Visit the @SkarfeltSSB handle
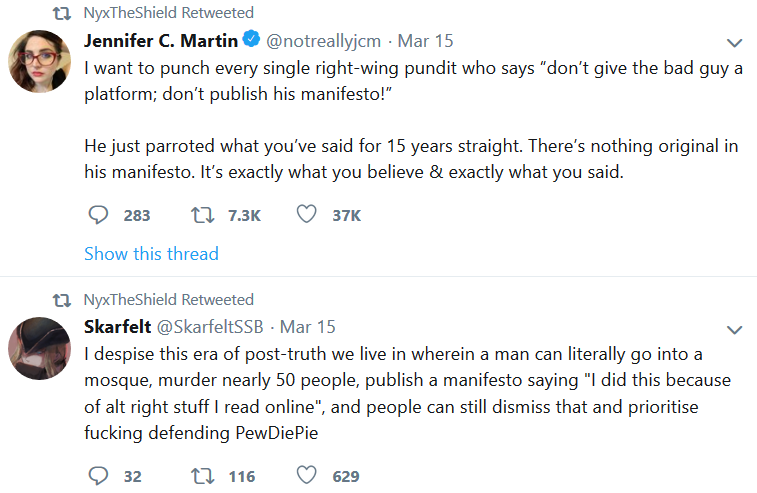The width and height of the screenshot is (757, 493). pyautogui.click(x=210, y=327)
